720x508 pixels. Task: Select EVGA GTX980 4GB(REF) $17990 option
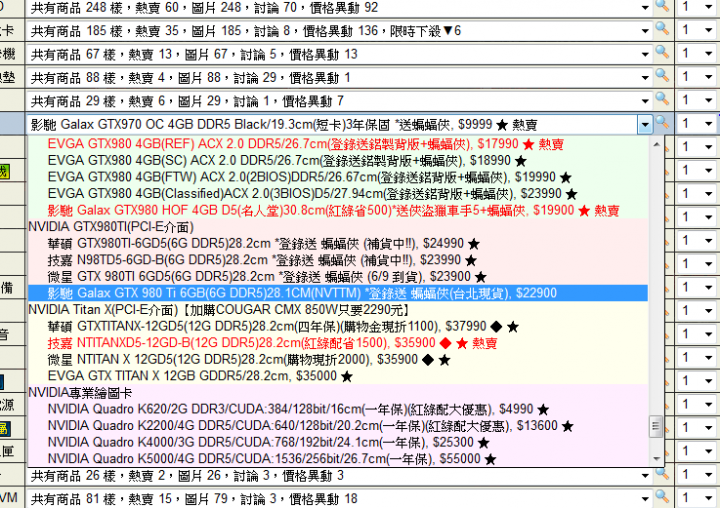(338, 144)
